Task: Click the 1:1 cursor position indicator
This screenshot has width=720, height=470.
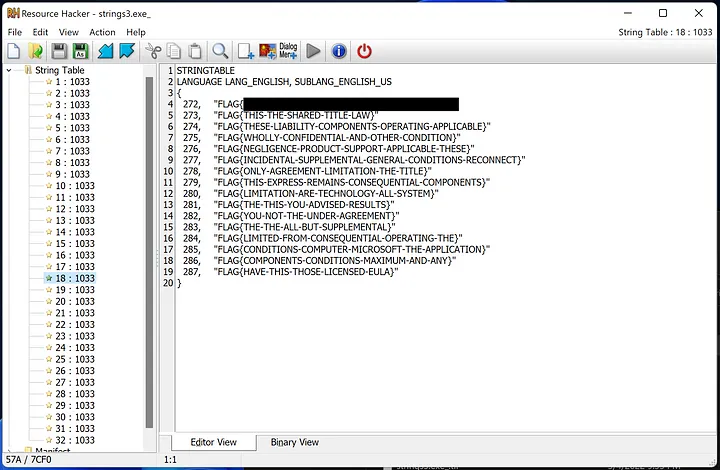Action: [170, 459]
